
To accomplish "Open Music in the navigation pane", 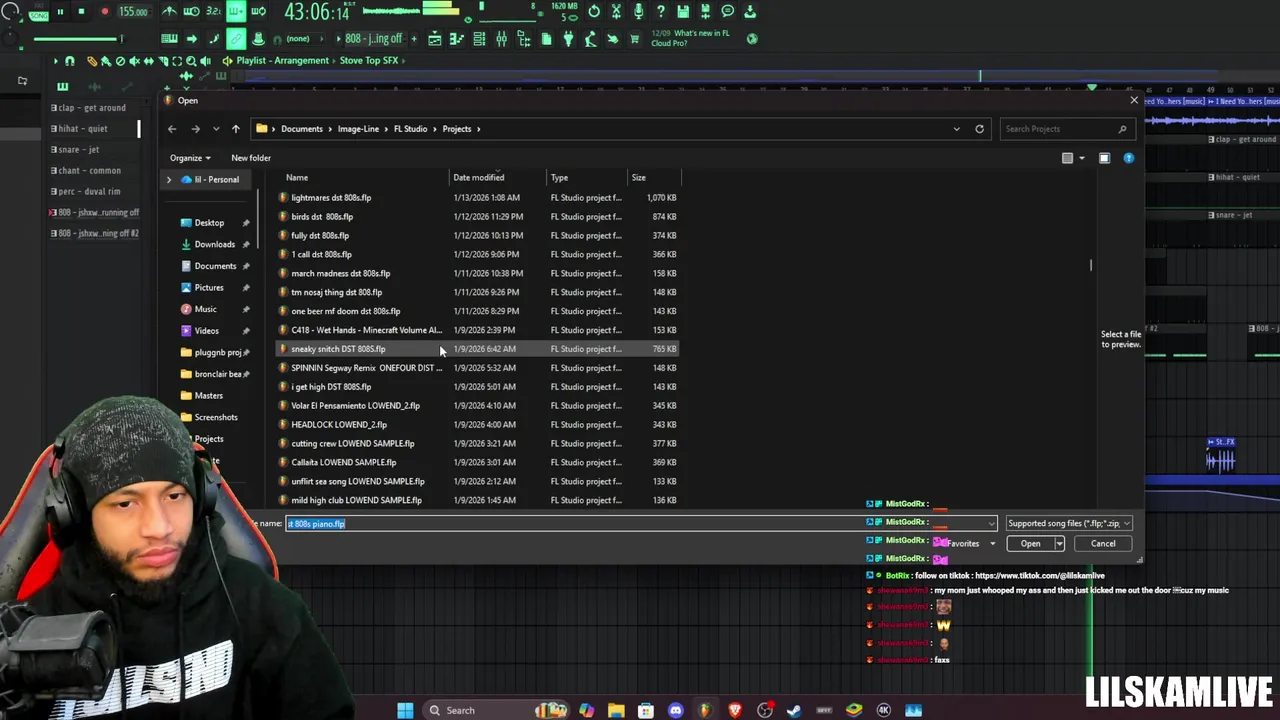I will [x=205, y=309].
